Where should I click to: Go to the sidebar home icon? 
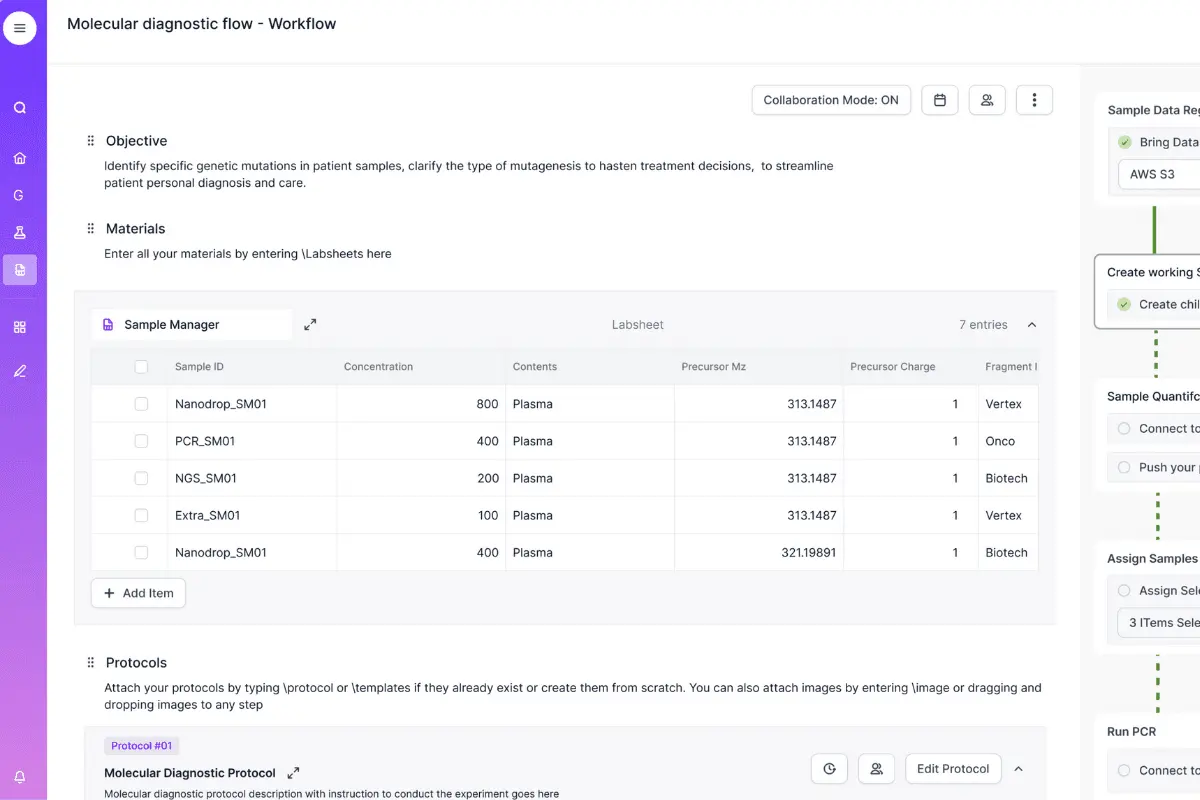(x=20, y=158)
